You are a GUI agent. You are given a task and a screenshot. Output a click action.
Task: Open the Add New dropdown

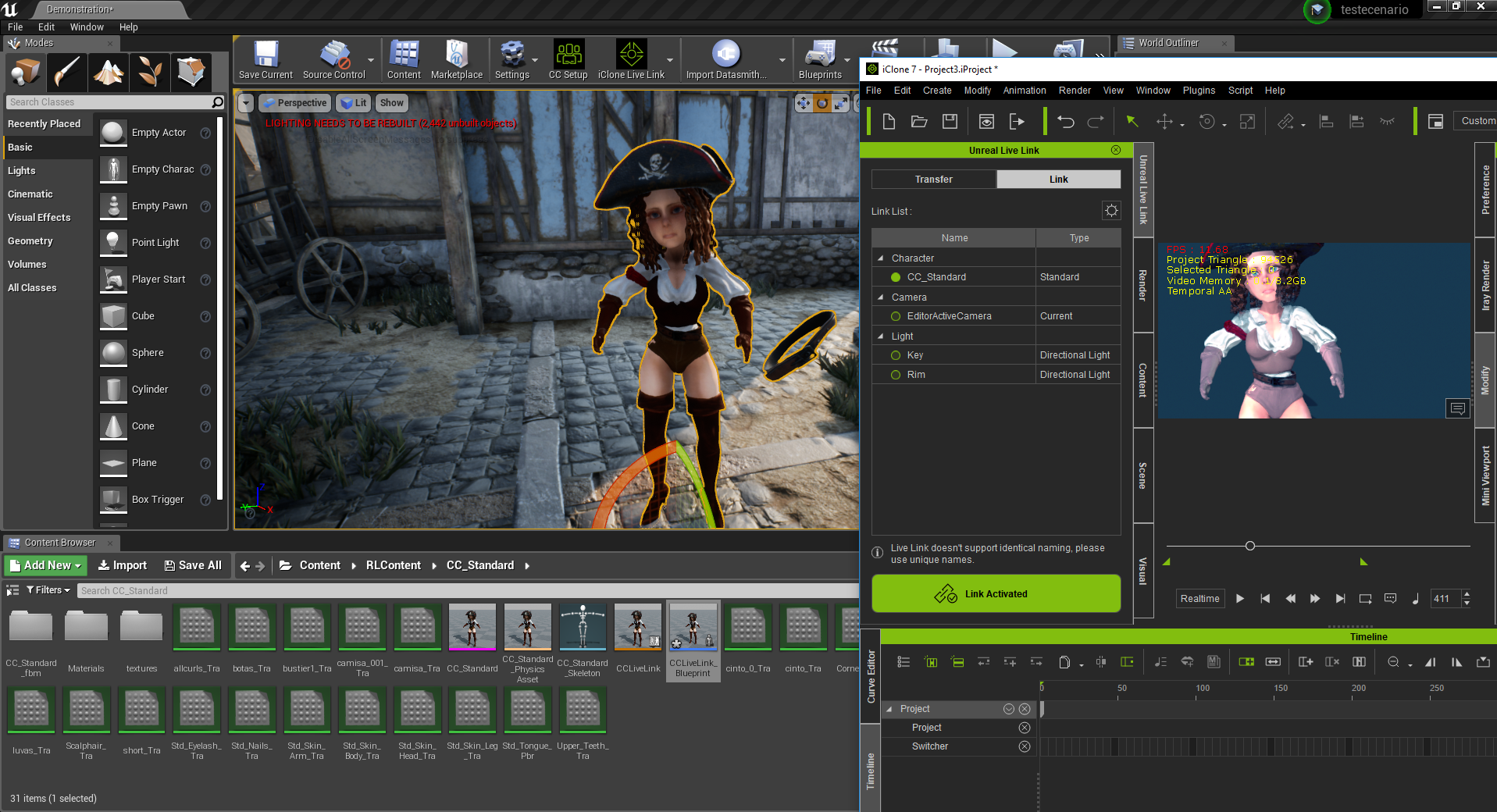coord(45,565)
